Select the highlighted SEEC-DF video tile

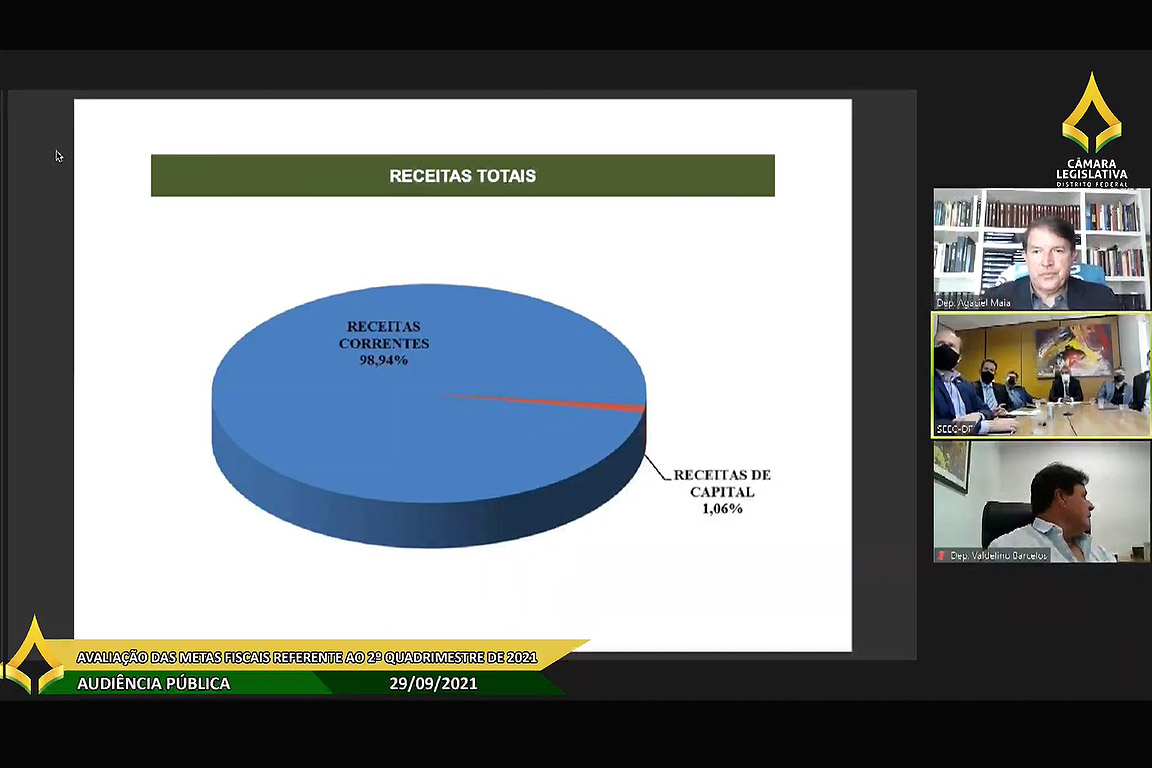coord(1040,375)
